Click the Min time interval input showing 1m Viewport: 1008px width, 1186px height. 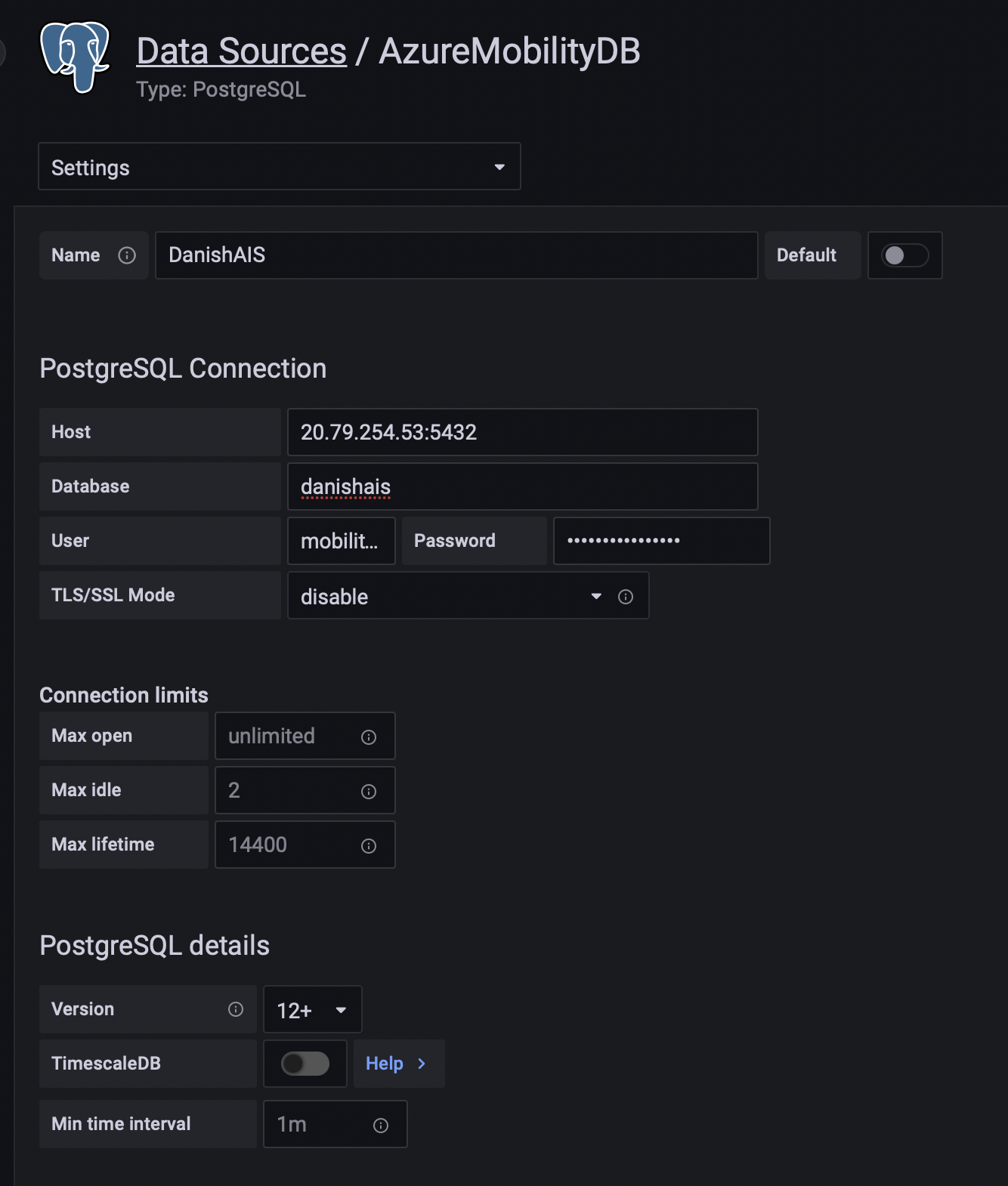click(x=335, y=1124)
